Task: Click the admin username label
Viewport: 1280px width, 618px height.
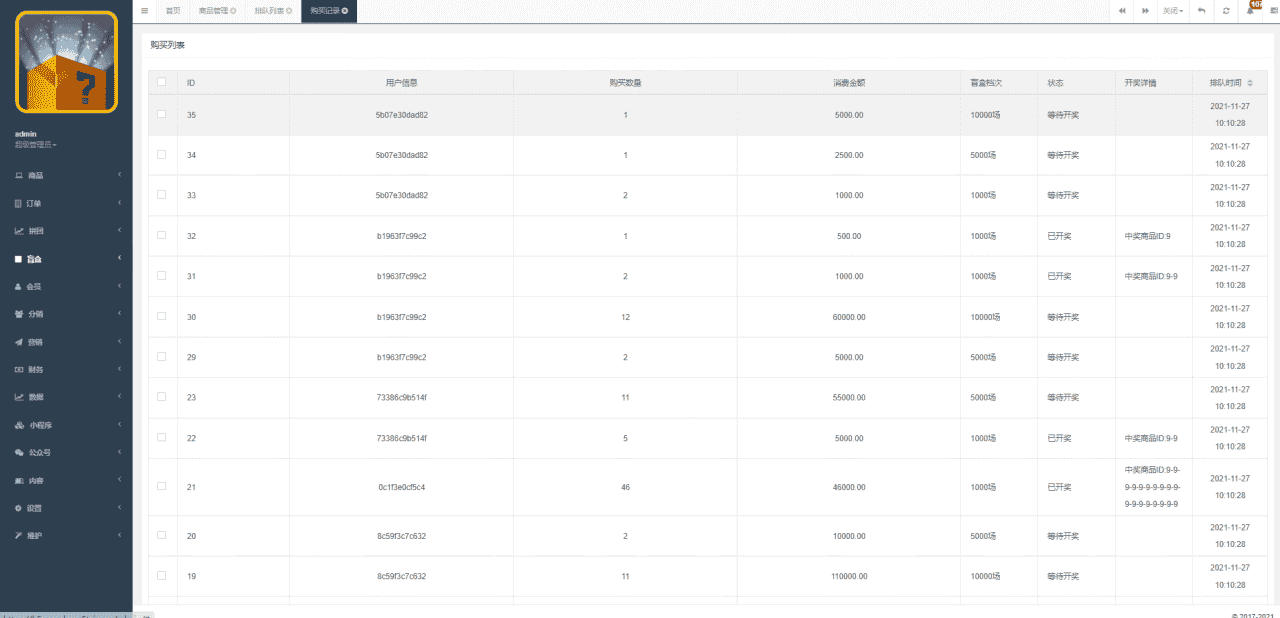Action: click(26, 133)
